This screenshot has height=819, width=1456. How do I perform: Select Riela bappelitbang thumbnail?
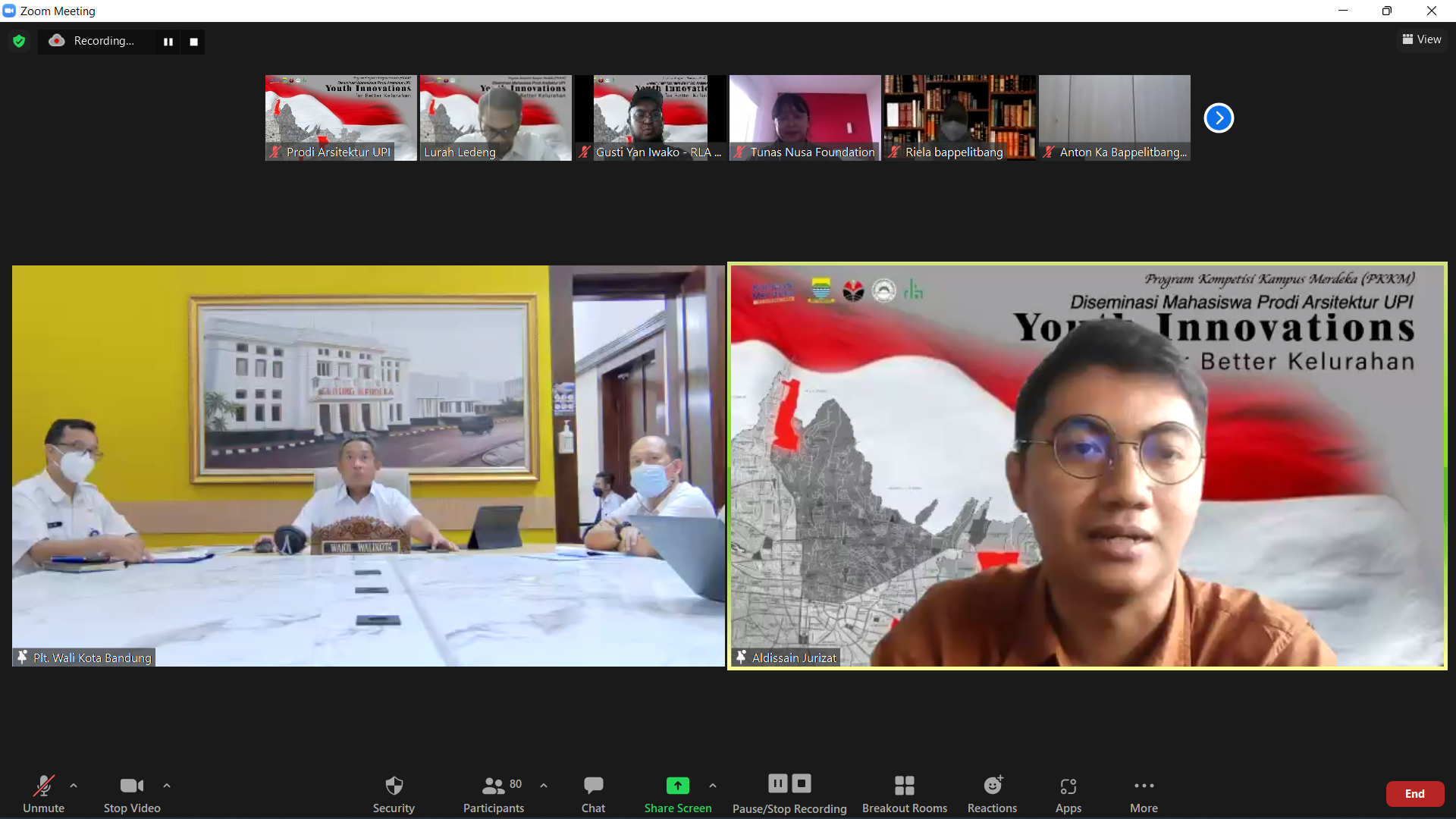click(x=959, y=118)
